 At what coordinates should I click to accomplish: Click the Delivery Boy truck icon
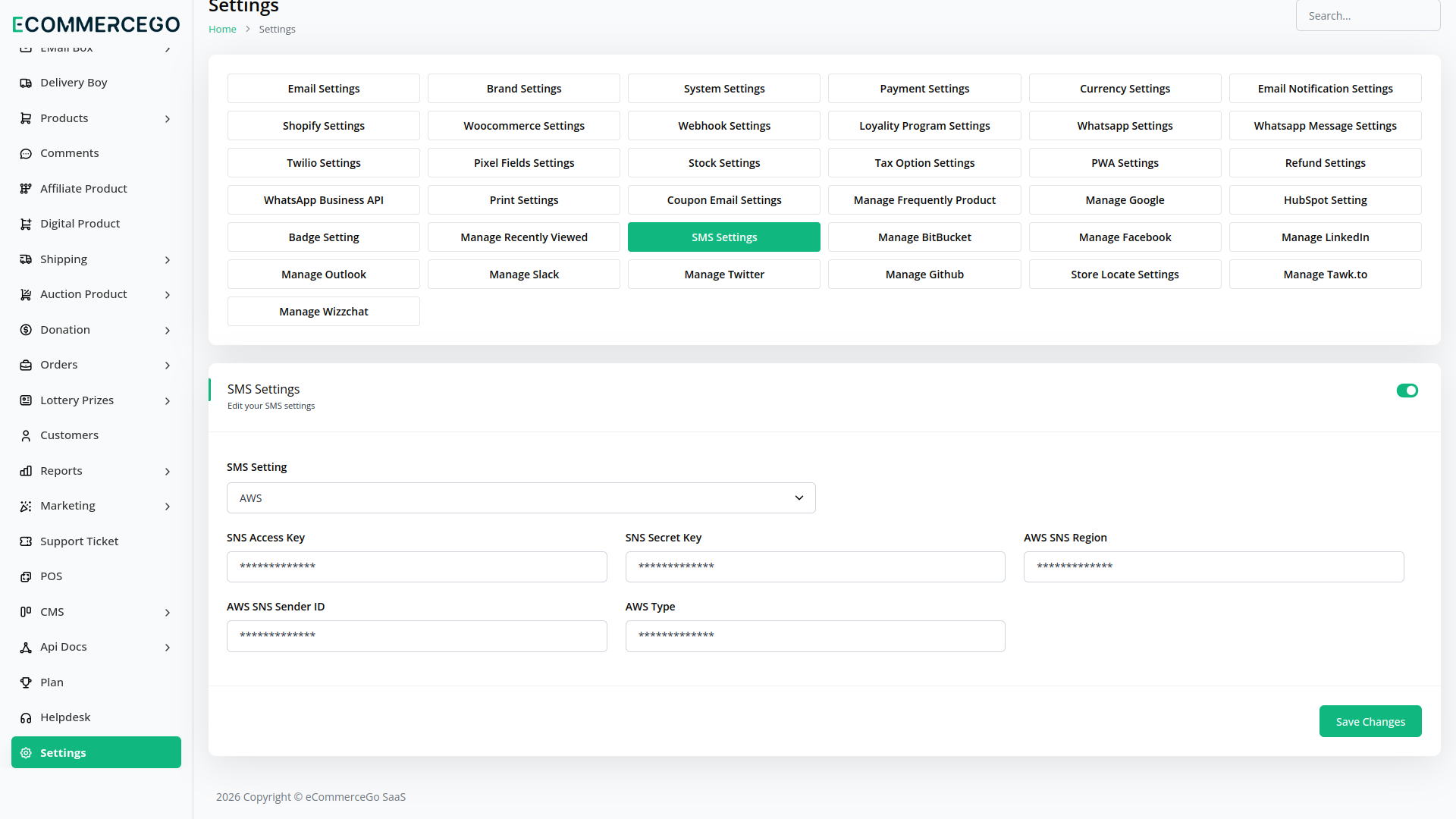26,83
